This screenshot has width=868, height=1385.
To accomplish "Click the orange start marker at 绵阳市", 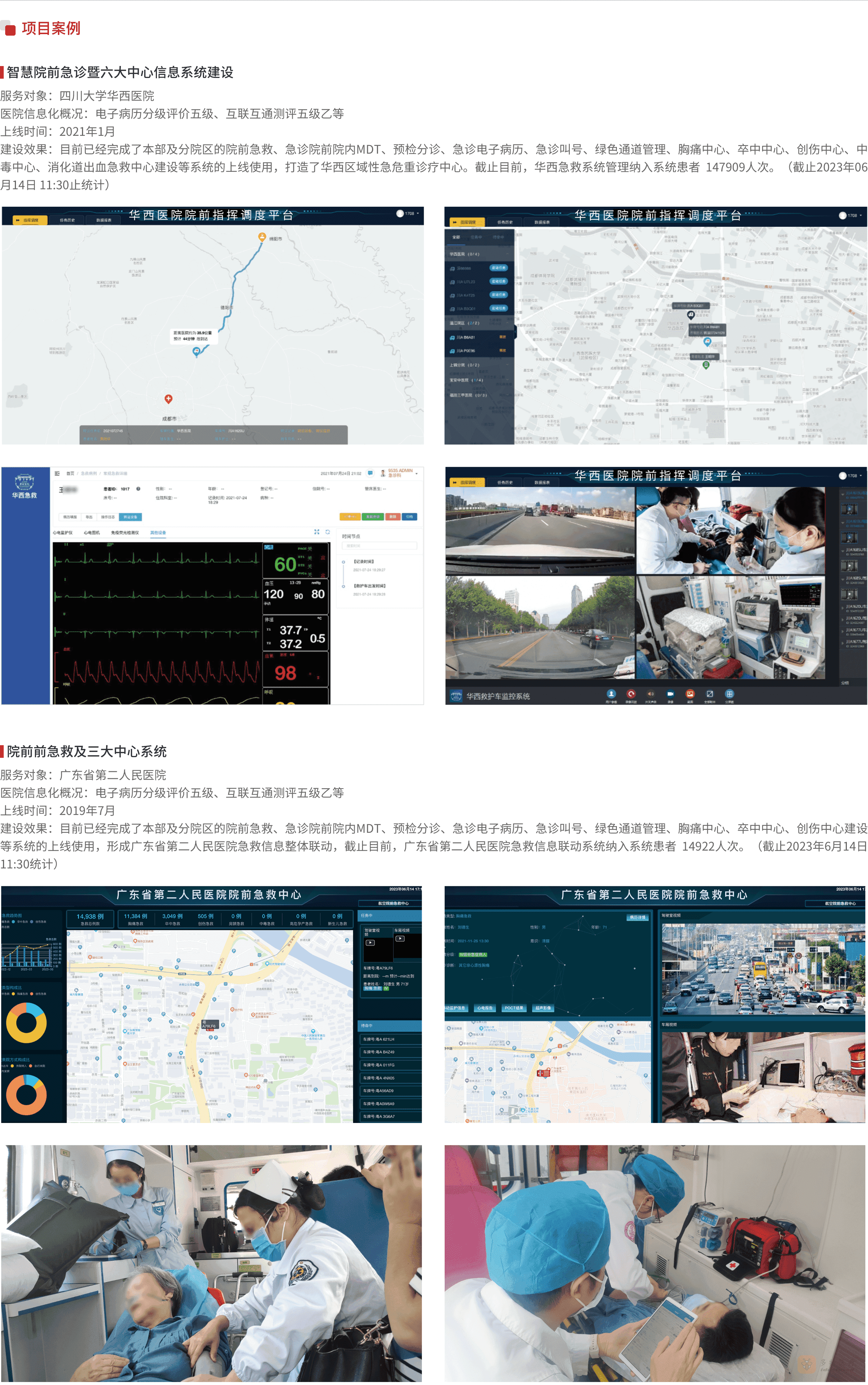I will coord(262,236).
